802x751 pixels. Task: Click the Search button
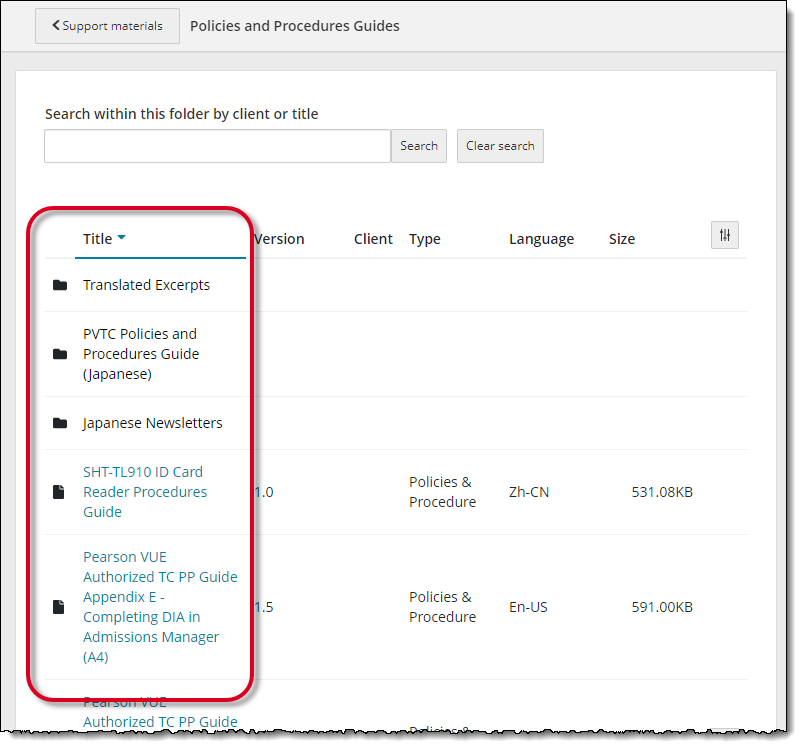pyautogui.click(x=418, y=146)
